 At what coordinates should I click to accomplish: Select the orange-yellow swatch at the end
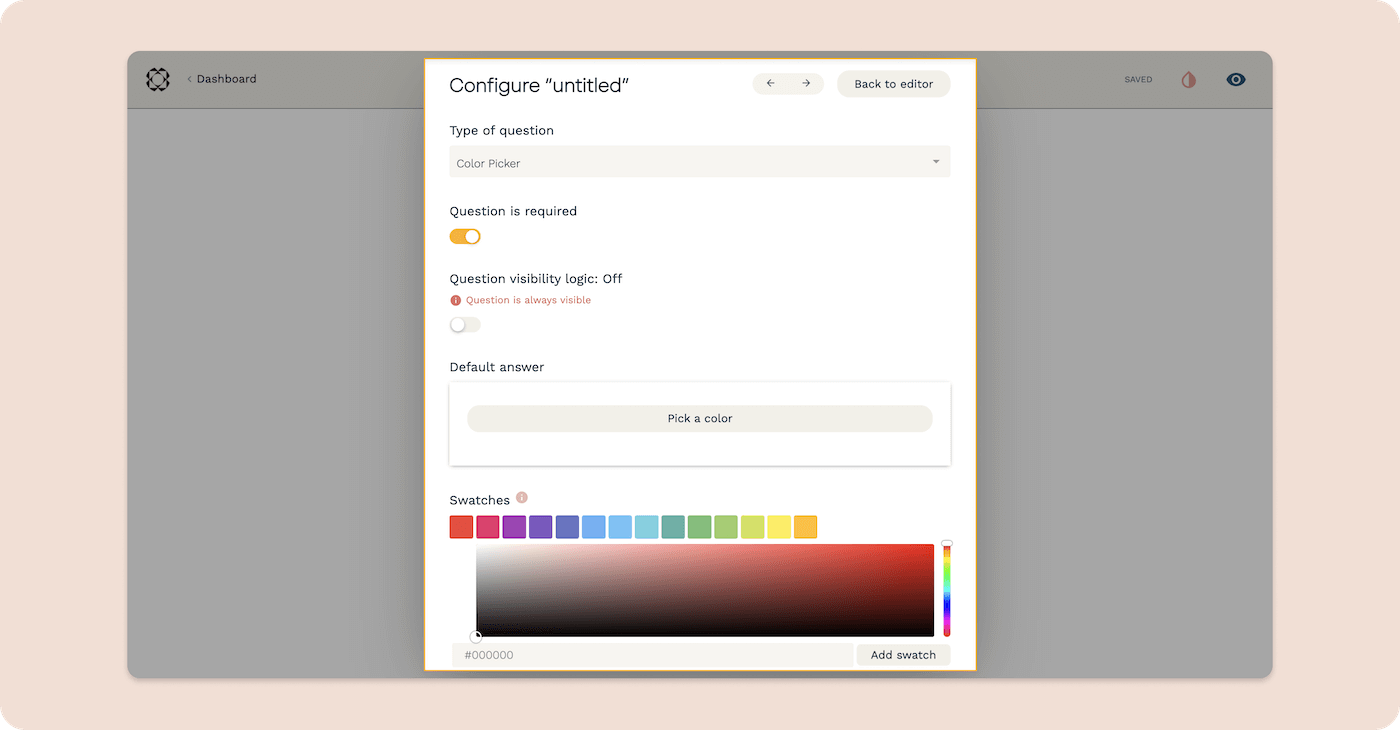click(x=805, y=527)
